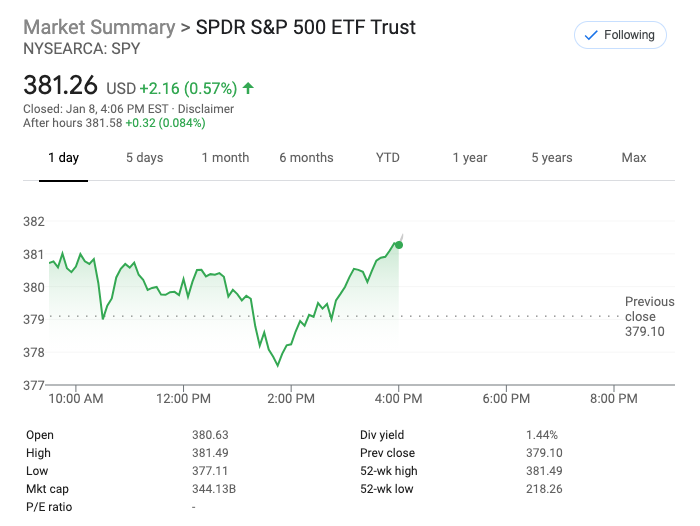Show the 1 month chart range

pos(225,158)
